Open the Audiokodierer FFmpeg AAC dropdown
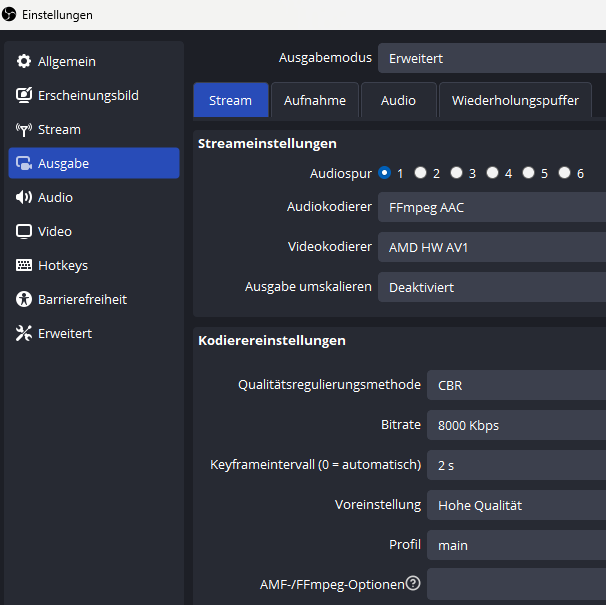 click(x=492, y=207)
